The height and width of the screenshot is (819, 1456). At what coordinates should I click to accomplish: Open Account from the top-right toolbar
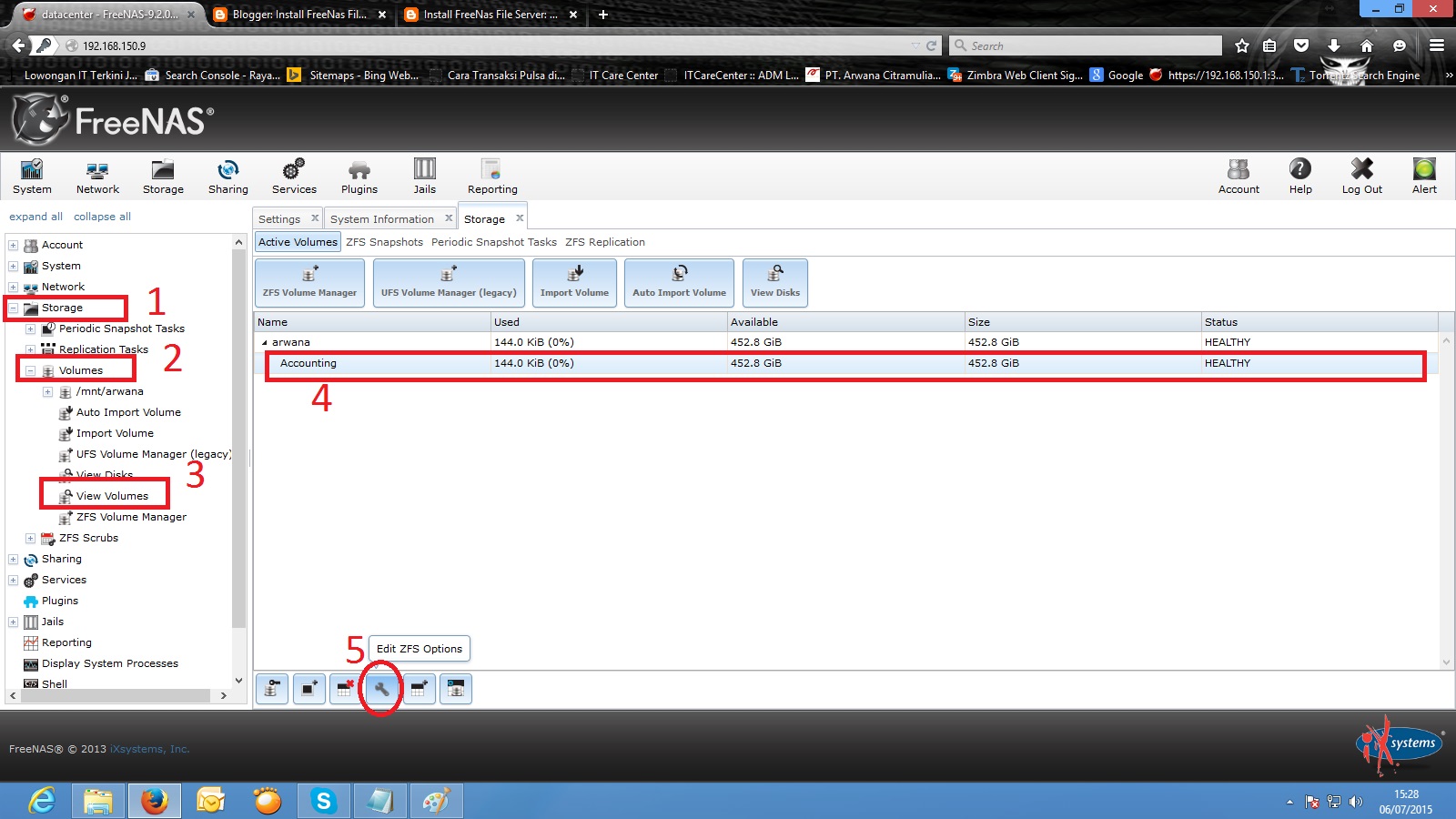[x=1239, y=177]
